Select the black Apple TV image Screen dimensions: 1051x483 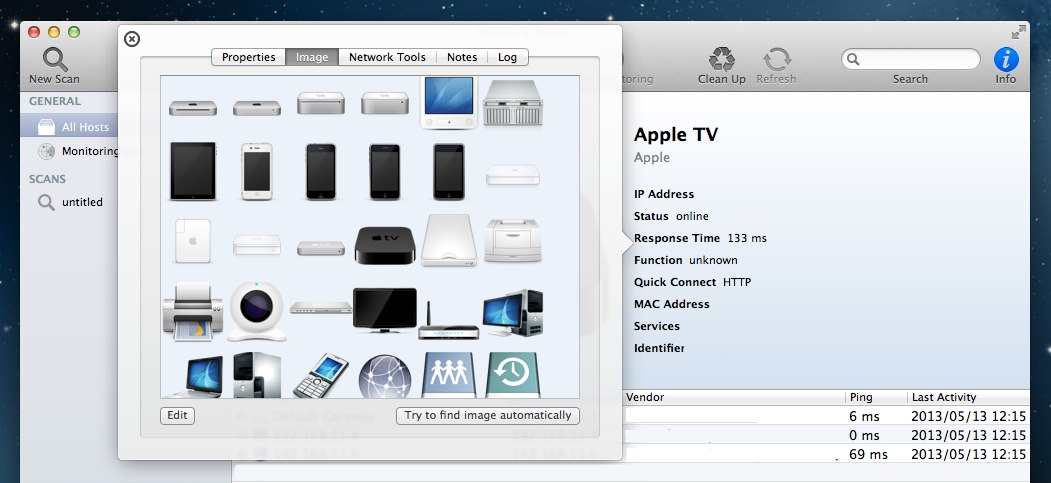pos(385,245)
